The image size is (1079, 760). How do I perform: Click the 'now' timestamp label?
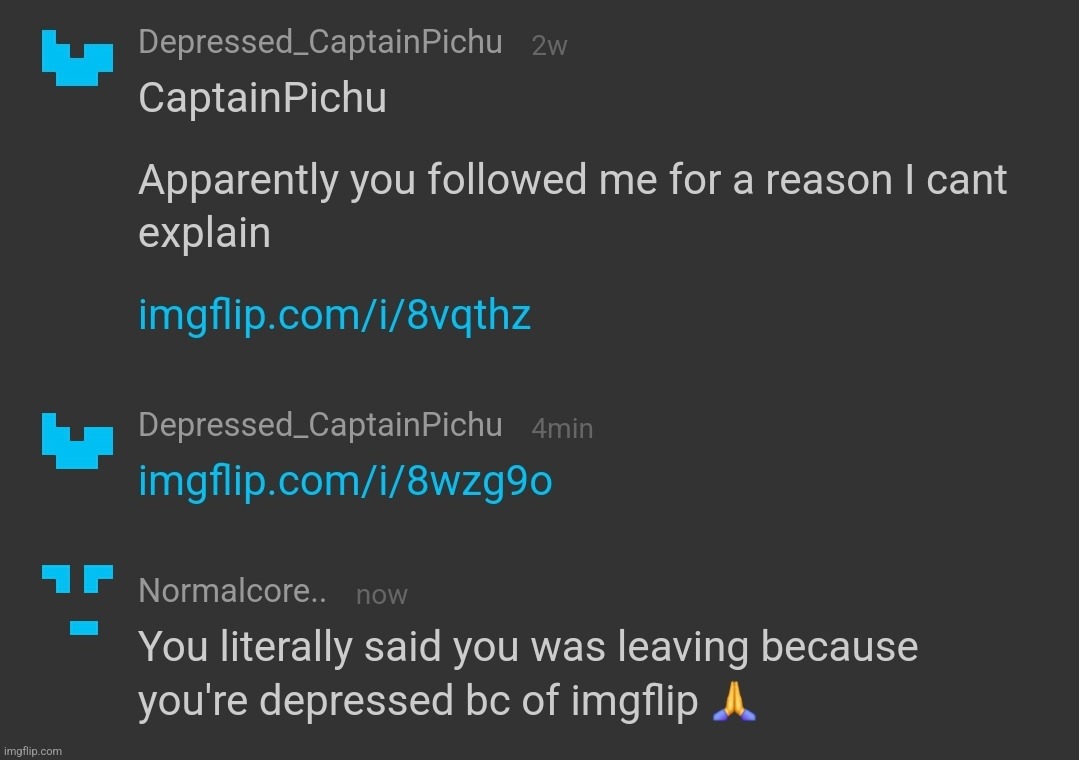tap(382, 595)
